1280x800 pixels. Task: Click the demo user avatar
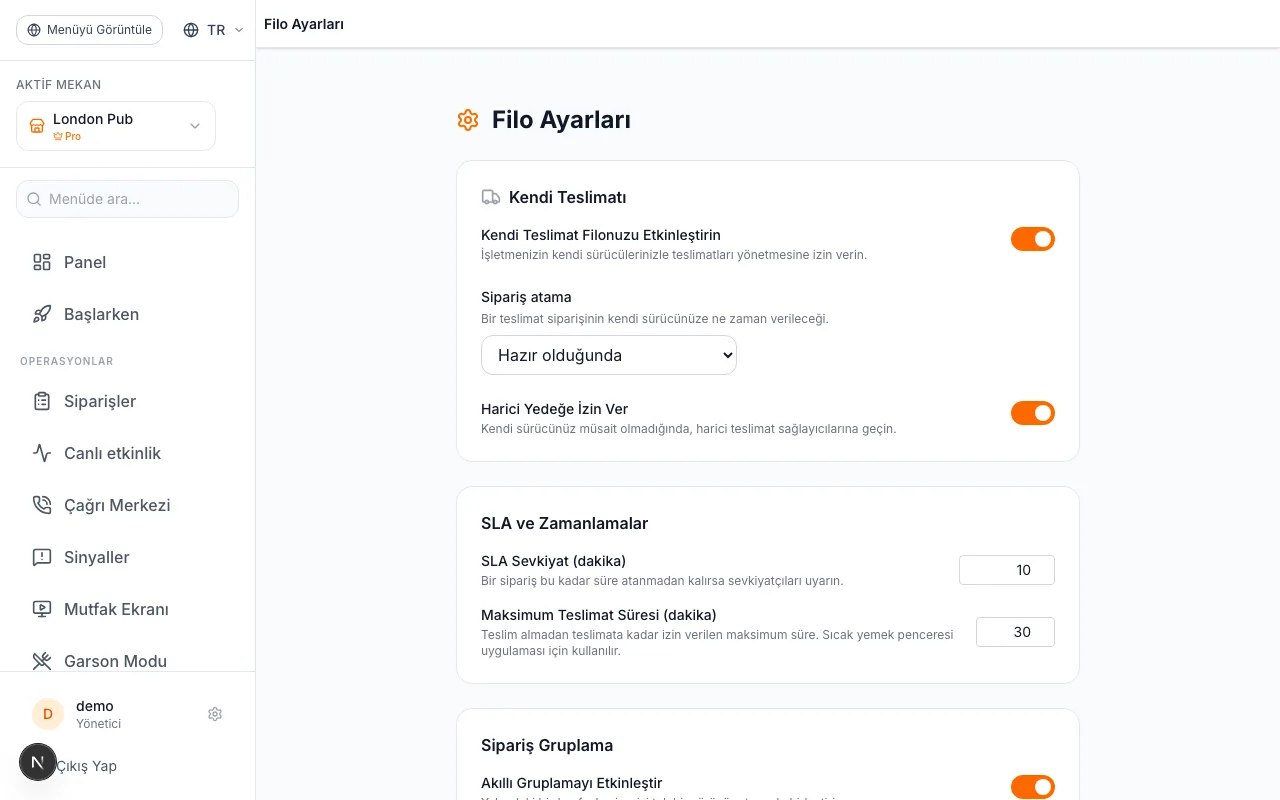[48, 714]
